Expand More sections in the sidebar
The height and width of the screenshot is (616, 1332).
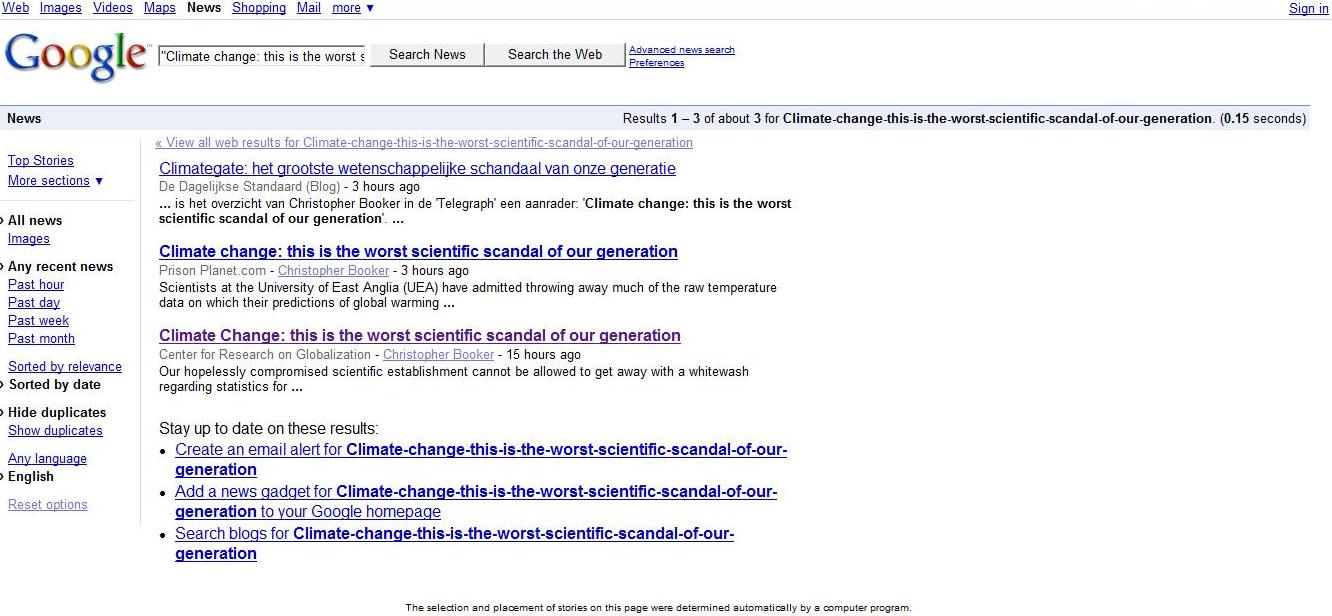tap(56, 181)
